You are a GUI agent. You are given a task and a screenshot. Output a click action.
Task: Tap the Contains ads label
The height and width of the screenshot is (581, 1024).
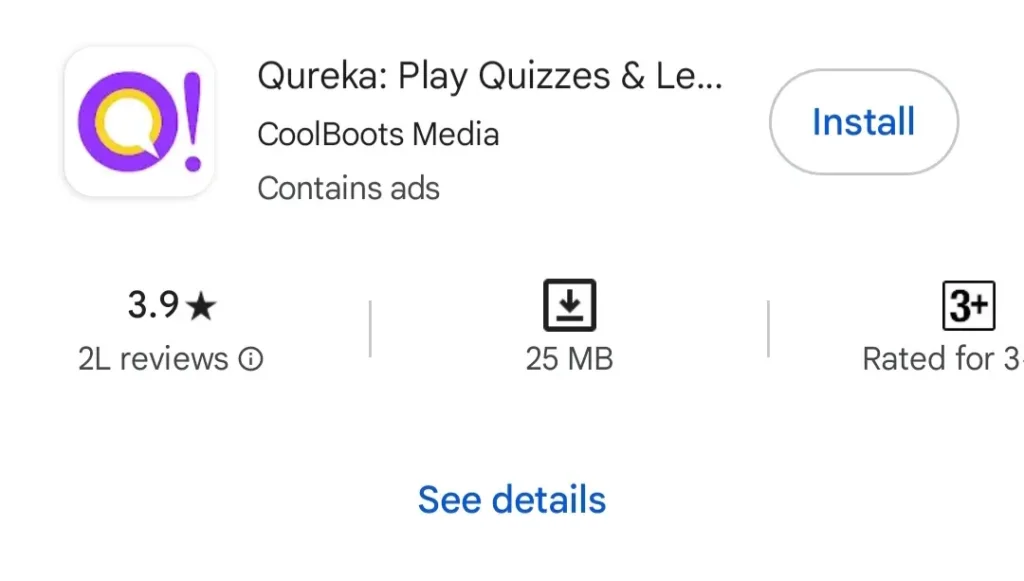point(348,188)
